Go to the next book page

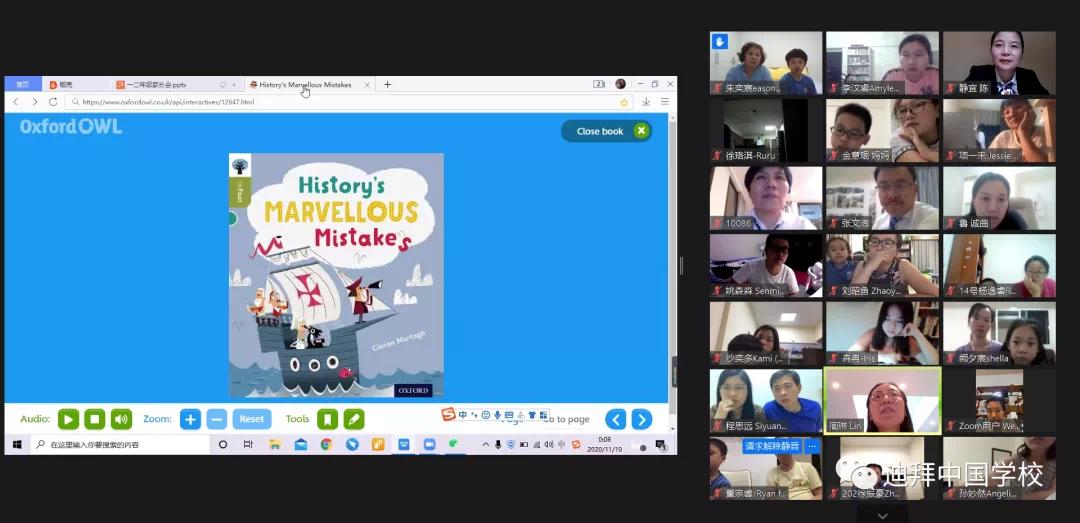coord(641,419)
